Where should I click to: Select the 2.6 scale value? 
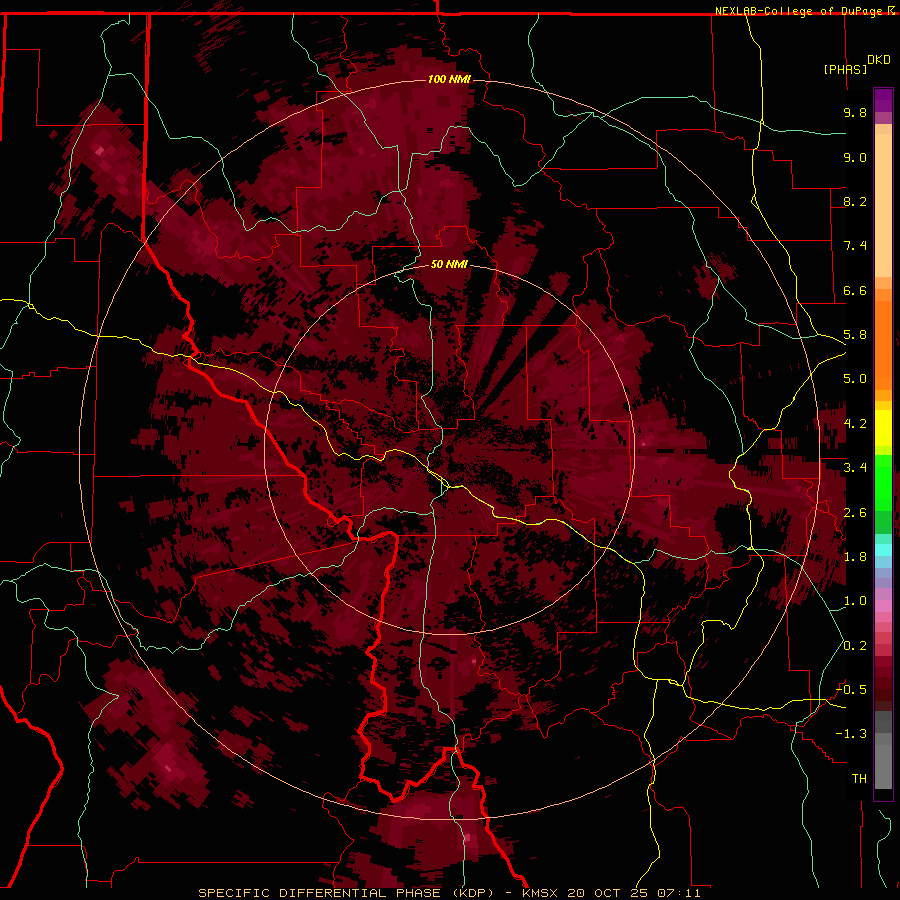pos(855,513)
